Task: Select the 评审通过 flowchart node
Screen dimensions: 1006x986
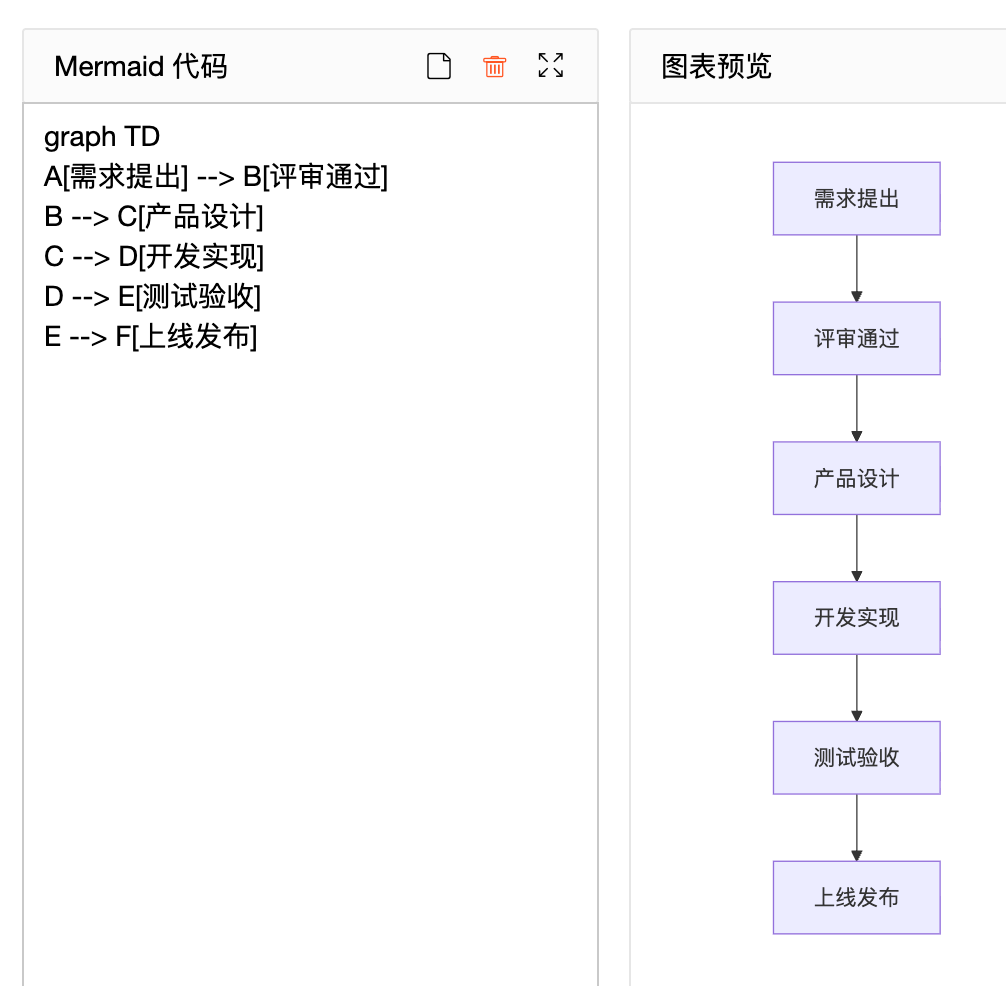Action: coord(856,339)
